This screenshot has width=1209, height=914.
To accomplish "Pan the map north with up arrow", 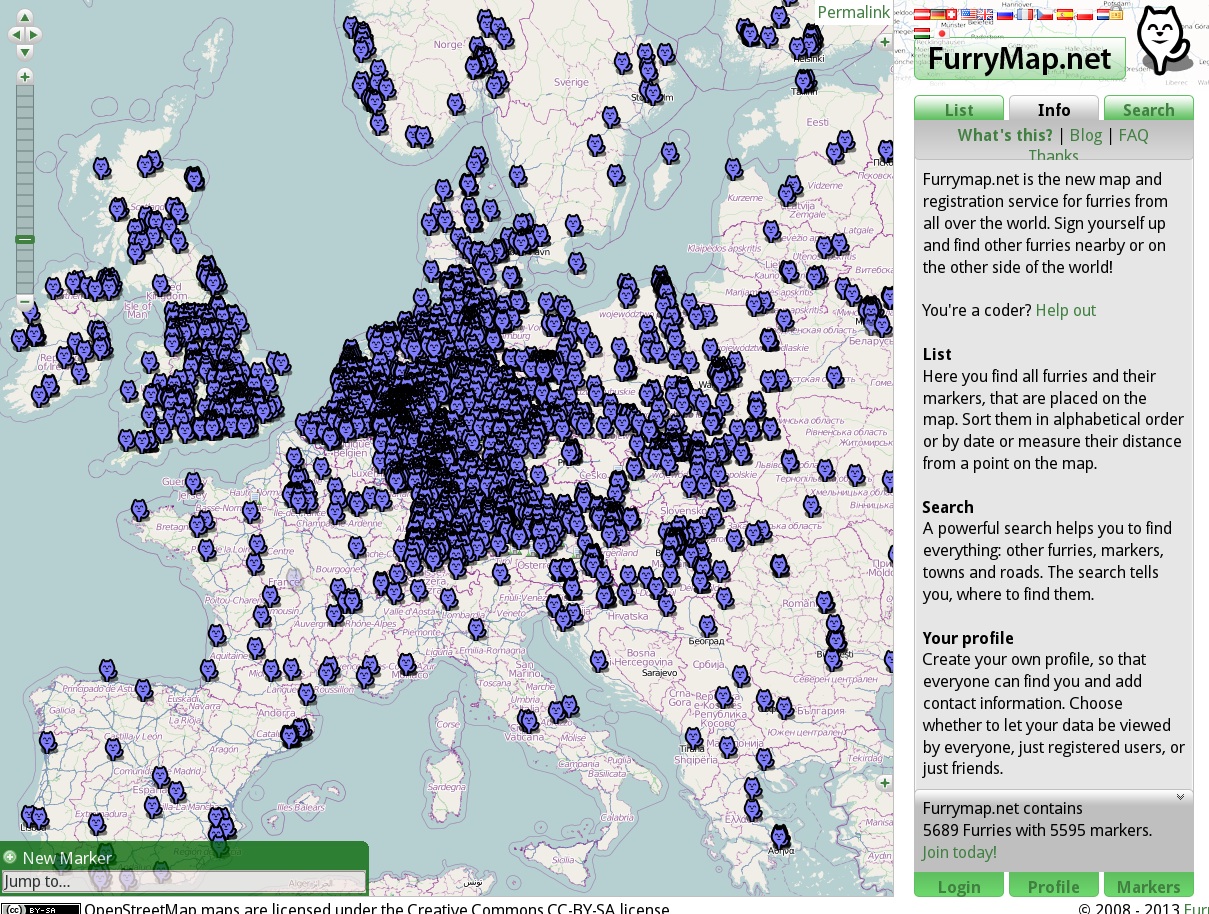I will point(25,17).
